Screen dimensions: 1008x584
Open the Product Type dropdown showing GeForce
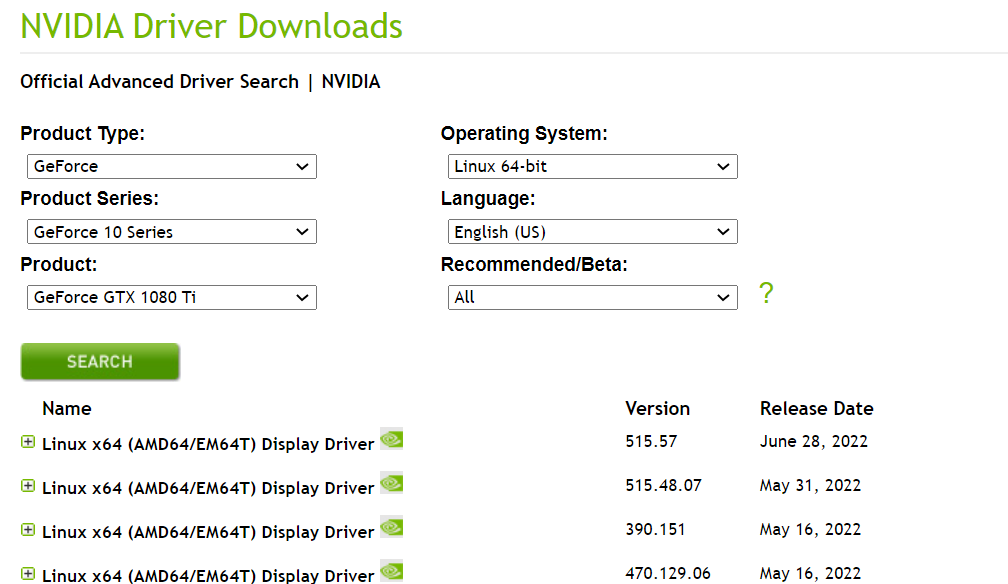click(172, 167)
